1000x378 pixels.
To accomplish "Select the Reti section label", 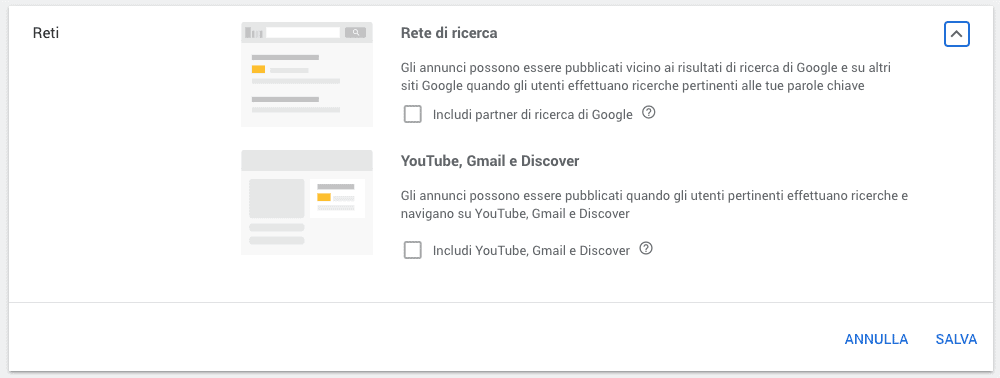I will click(46, 33).
